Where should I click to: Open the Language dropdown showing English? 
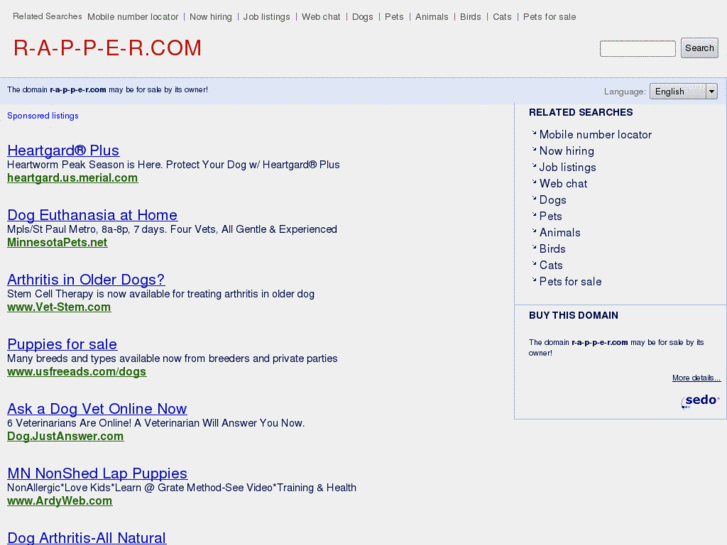click(x=683, y=91)
